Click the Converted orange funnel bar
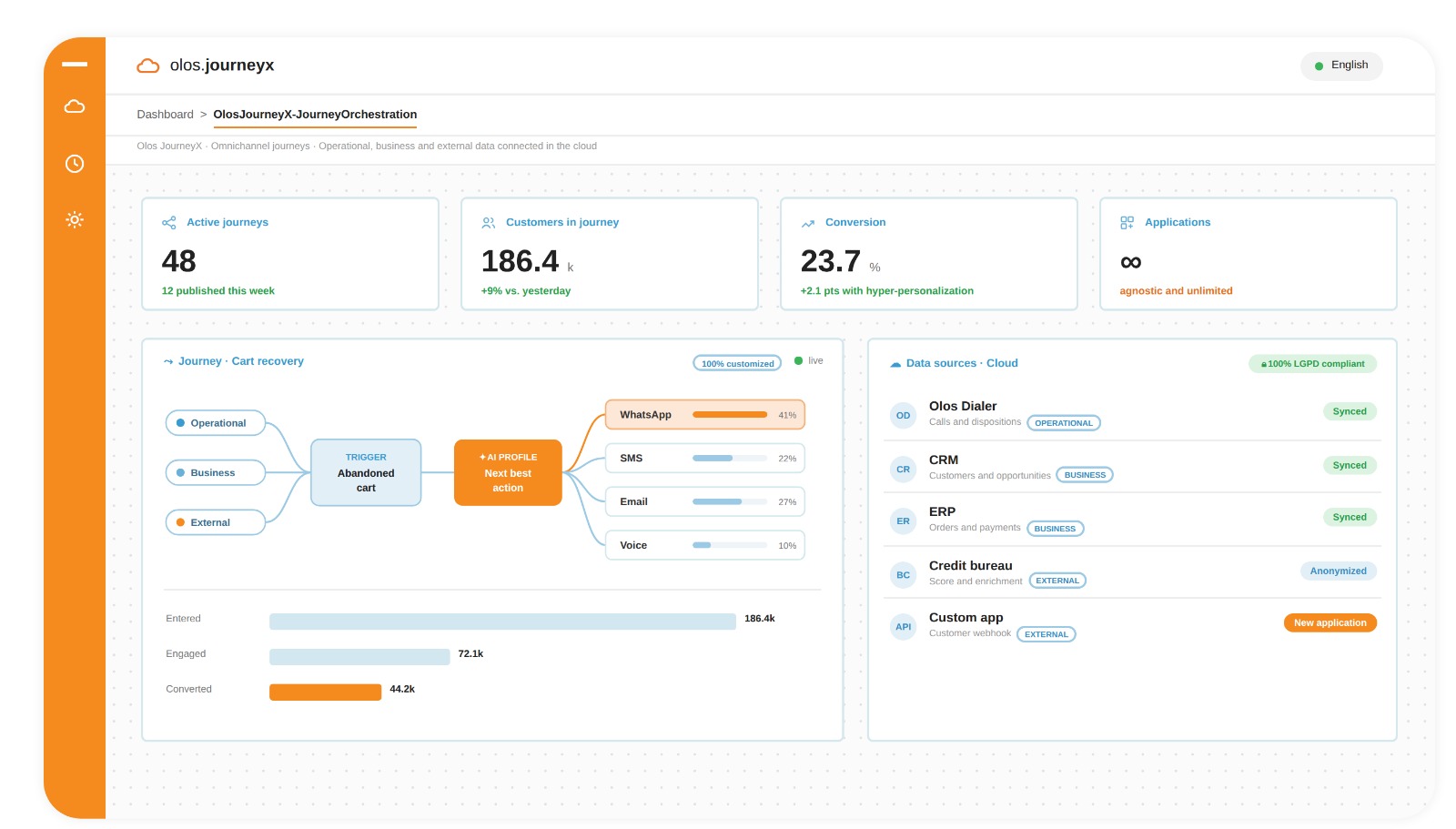Viewport: 1456px width, 829px height. [325, 693]
